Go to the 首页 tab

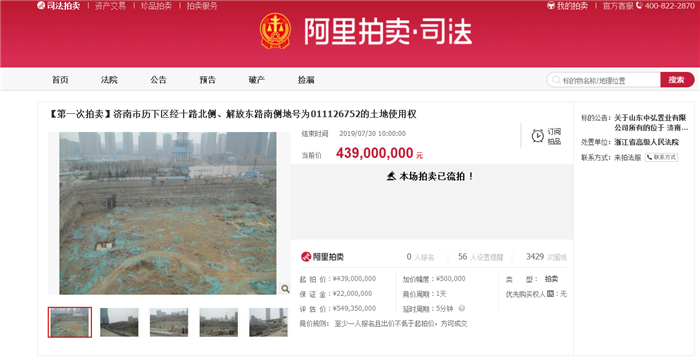[60, 79]
